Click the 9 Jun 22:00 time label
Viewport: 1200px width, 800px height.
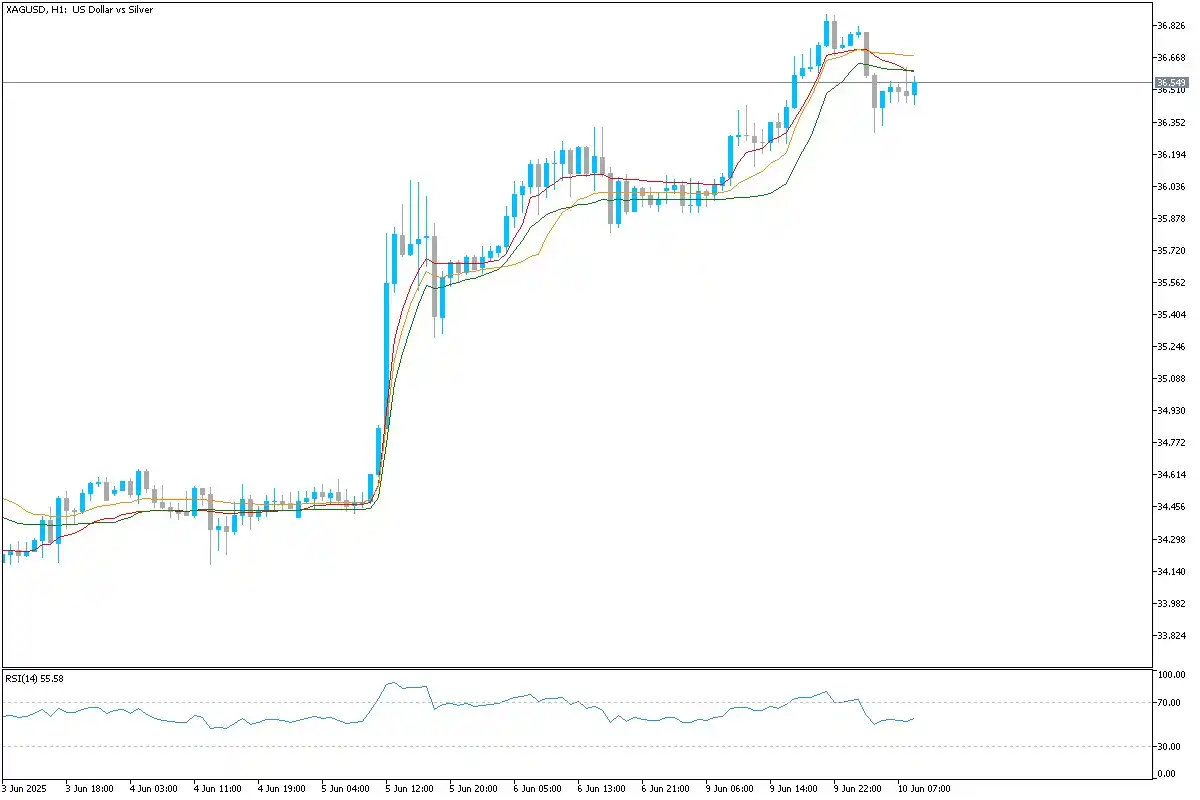pos(857,789)
